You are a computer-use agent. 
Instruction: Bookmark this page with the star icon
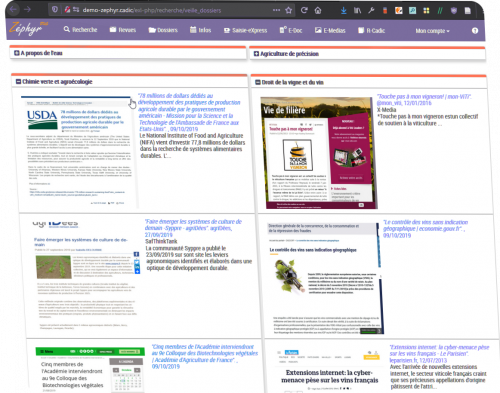(x=289, y=10)
